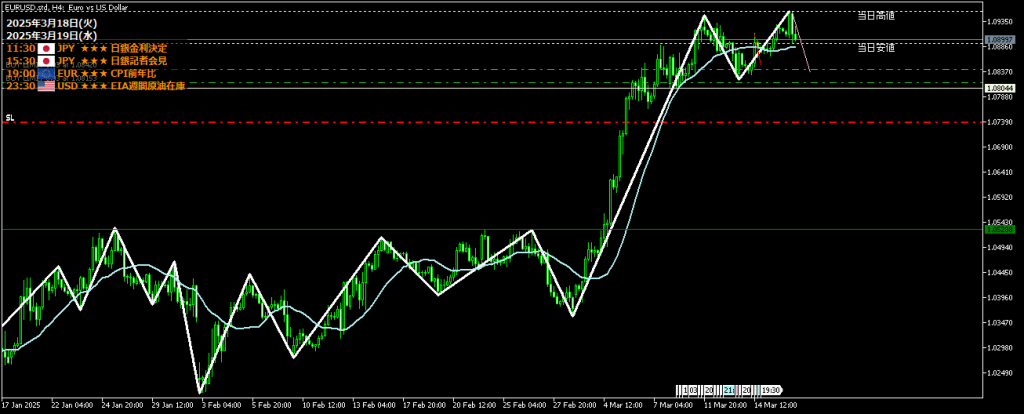Click the 当日安値 daily low label
The height and width of the screenshot is (414, 1024).
pos(876,48)
